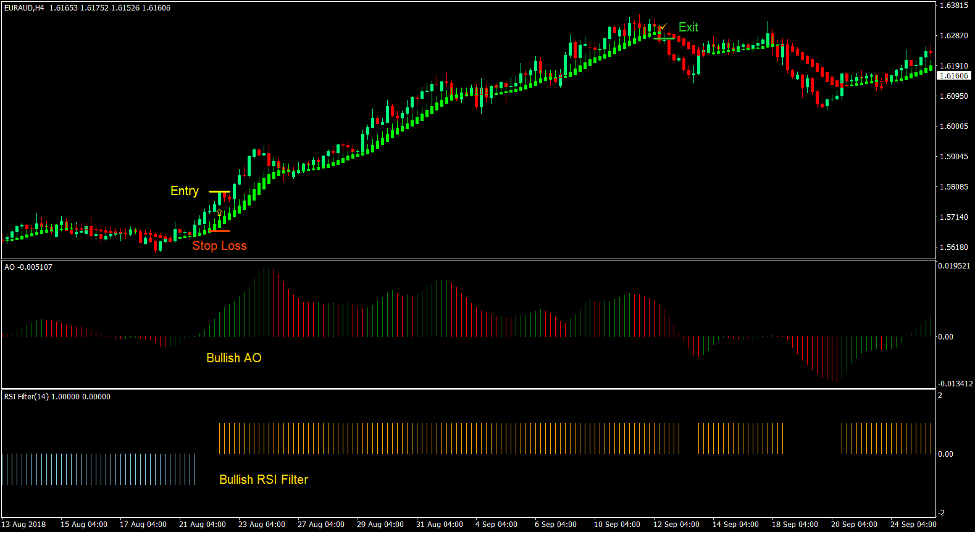Click the 23 Aug 04:00 time axis label
The width and height of the screenshot is (977, 533).
[x=263, y=524]
